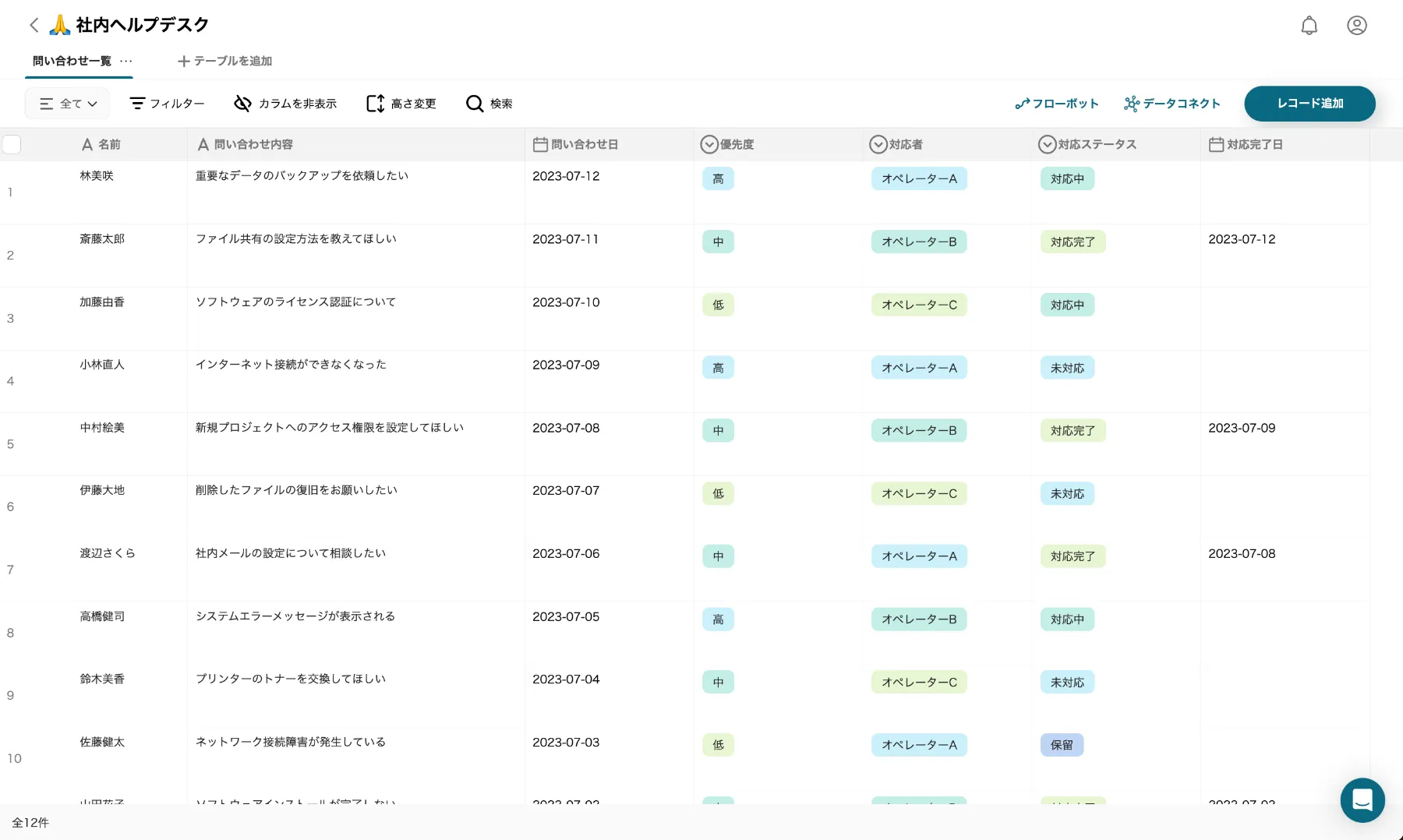Toggle the select-all checkbox in header

(x=12, y=144)
